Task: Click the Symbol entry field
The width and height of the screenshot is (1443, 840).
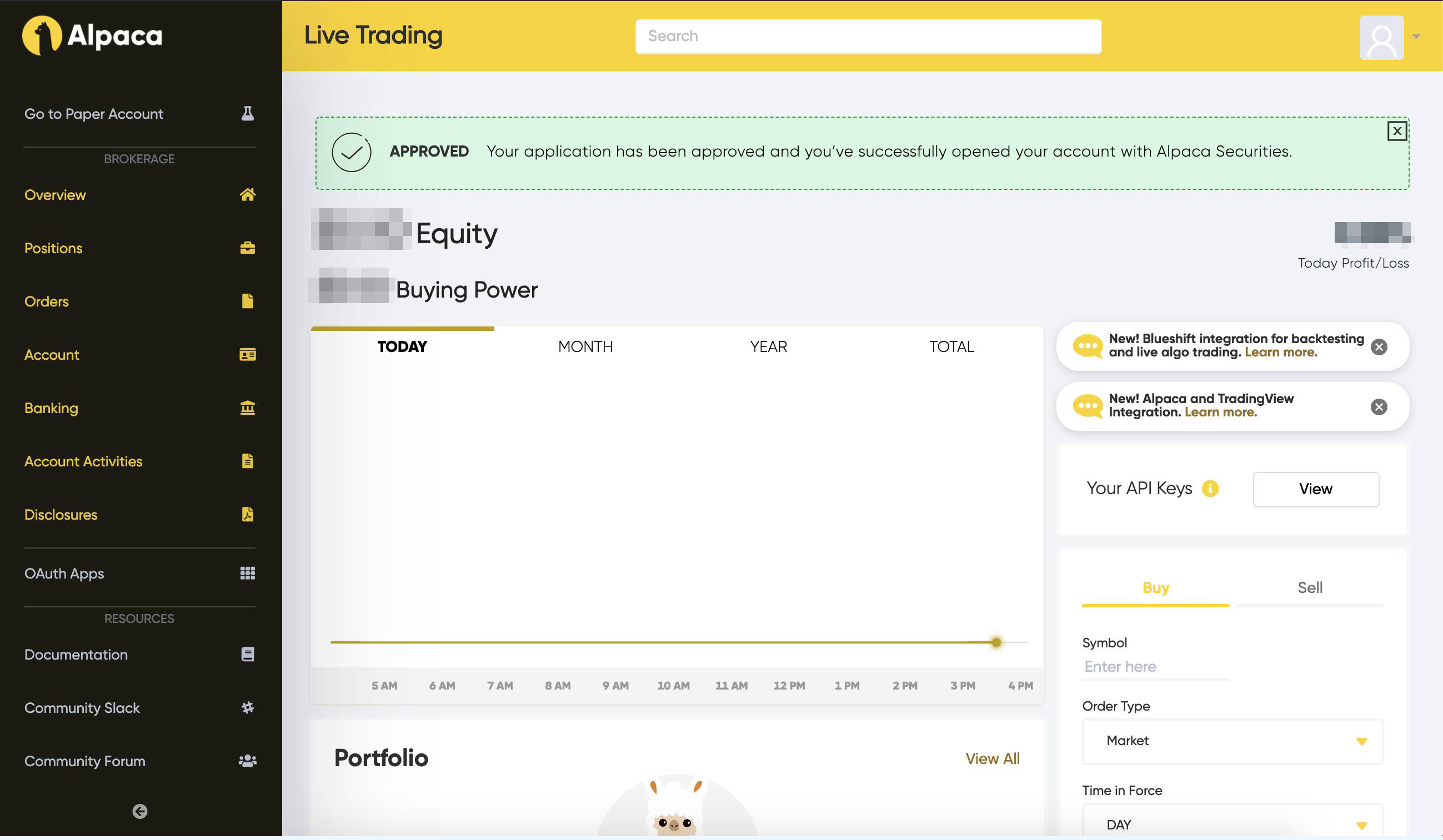Action: point(1155,667)
